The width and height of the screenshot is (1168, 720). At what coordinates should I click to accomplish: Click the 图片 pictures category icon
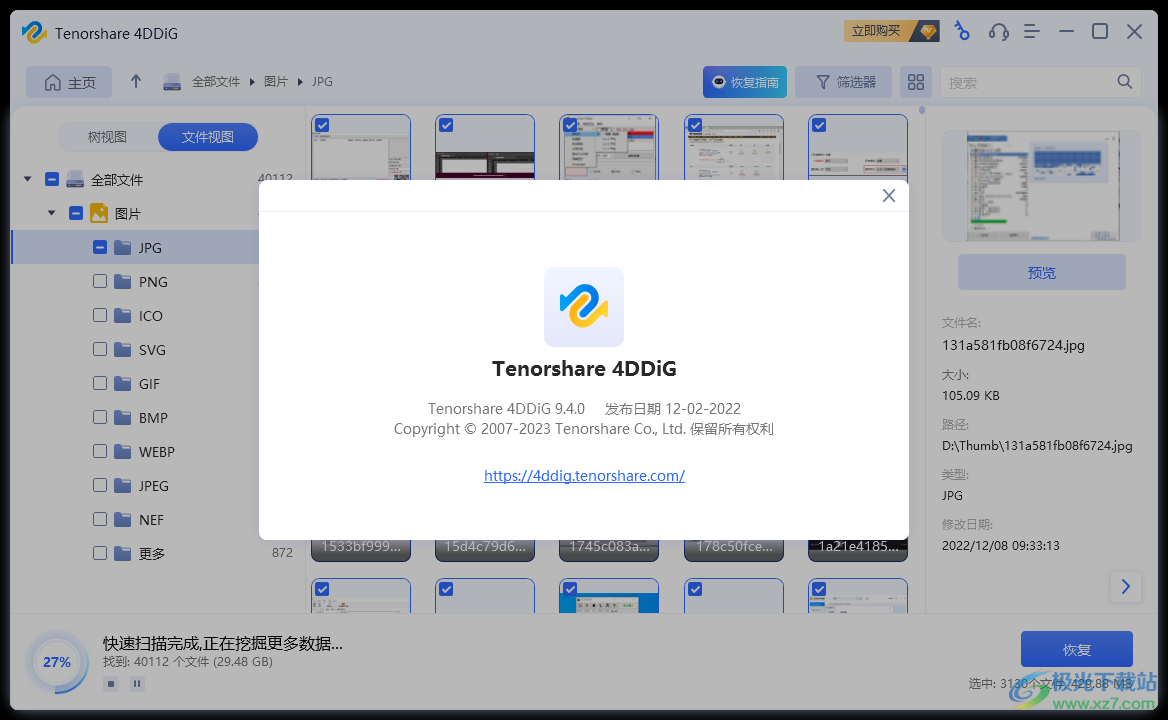(x=99, y=214)
